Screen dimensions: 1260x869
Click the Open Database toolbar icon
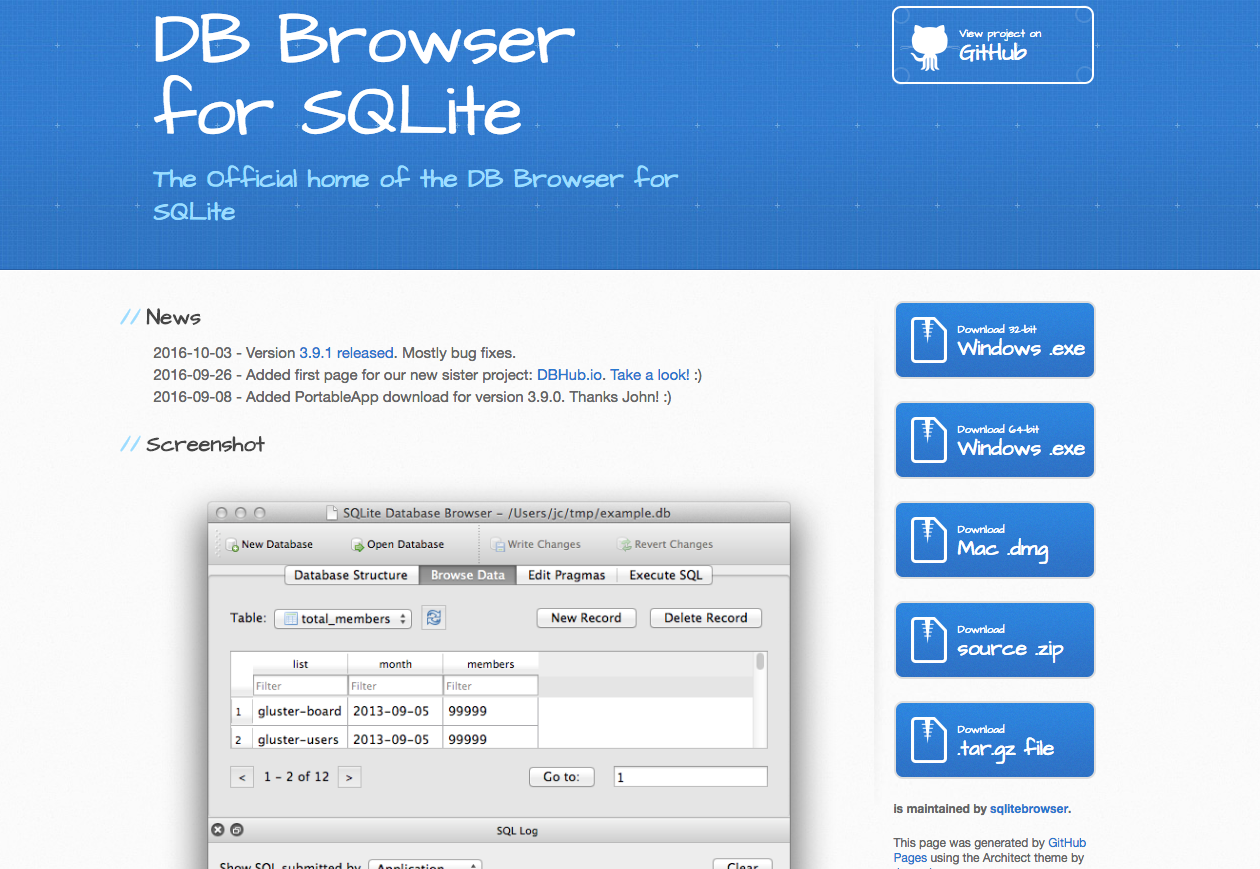(358, 545)
